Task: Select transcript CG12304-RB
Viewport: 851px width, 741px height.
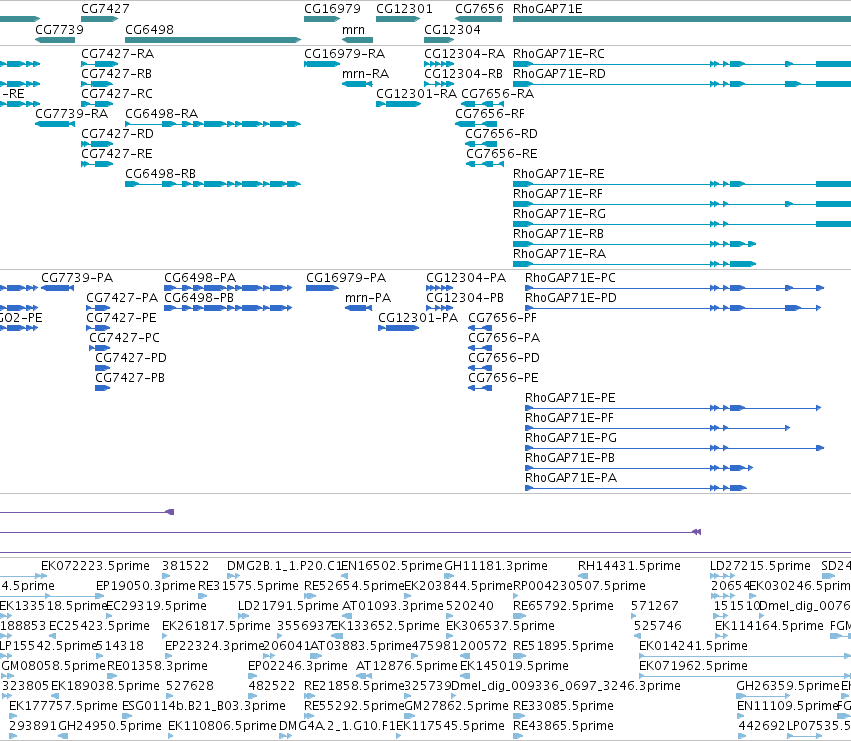Action: pyautogui.click(x=439, y=84)
